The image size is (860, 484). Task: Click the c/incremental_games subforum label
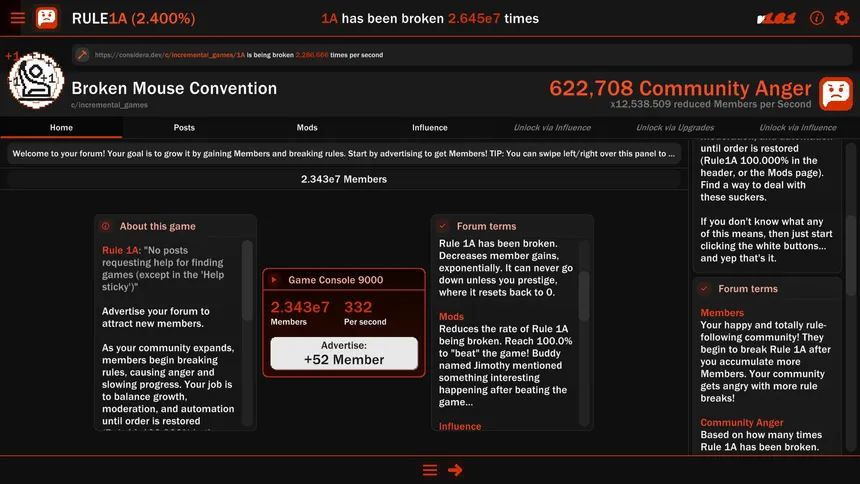pos(109,105)
